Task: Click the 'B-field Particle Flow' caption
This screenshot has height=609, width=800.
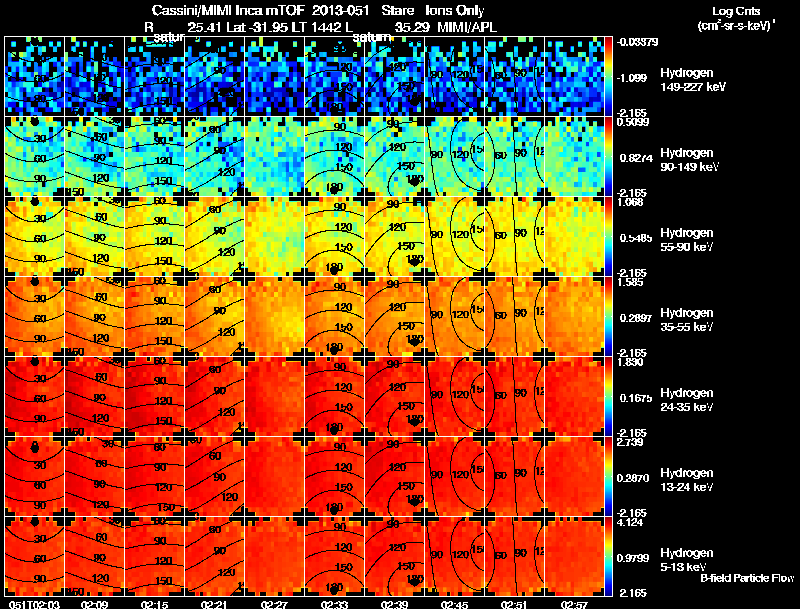Action: tap(747, 578)
